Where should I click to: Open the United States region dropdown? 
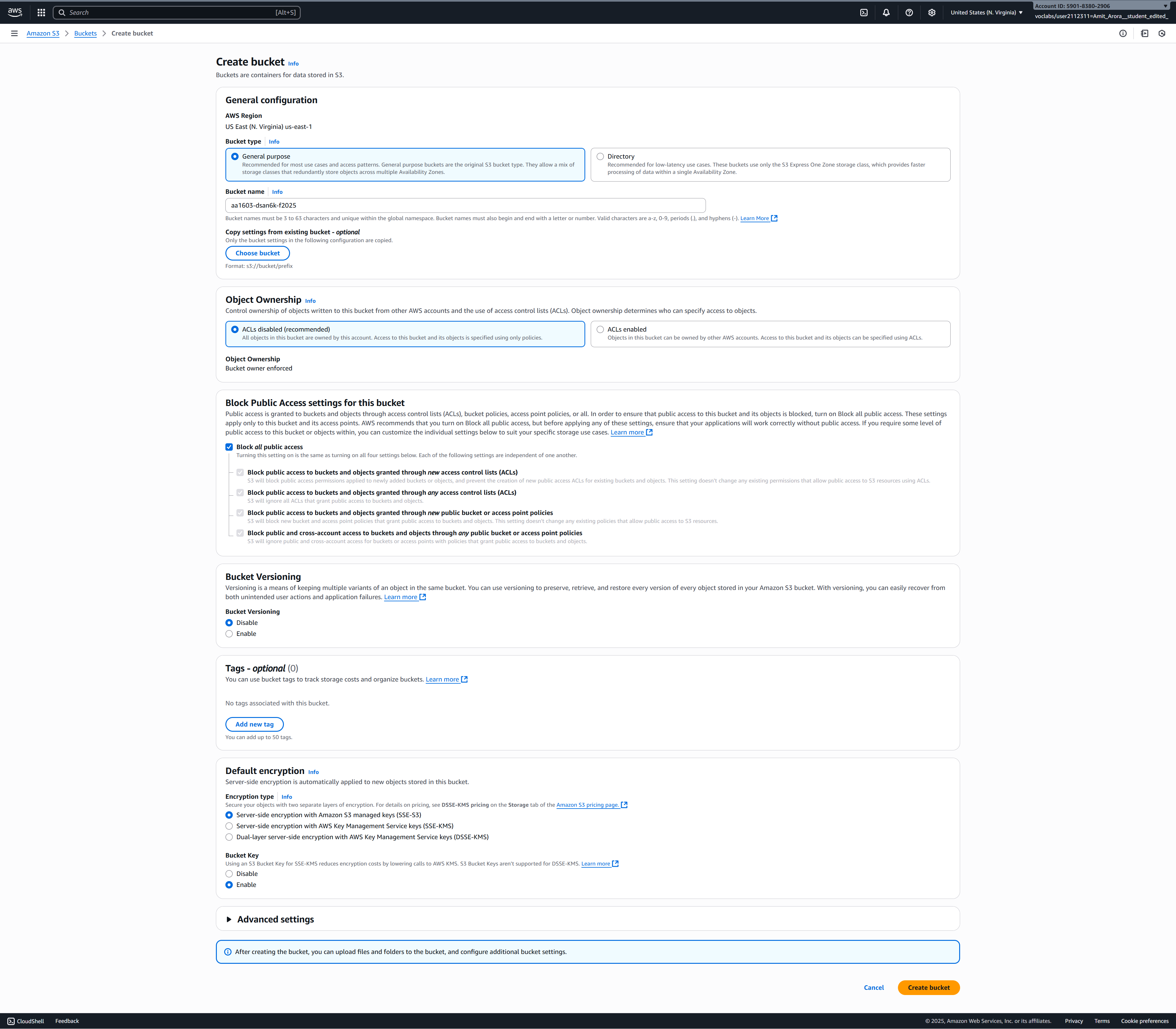point(986,13)
